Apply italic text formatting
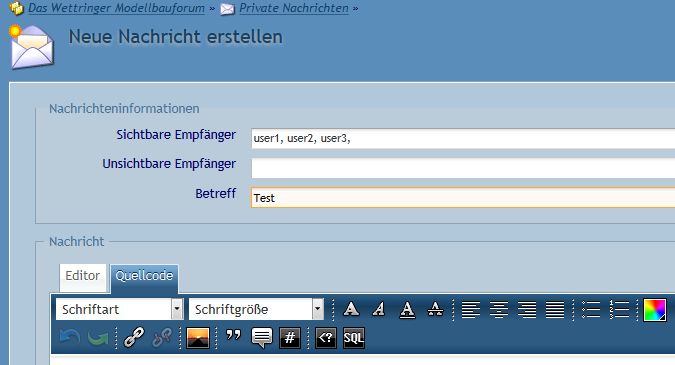 [379, 309]
